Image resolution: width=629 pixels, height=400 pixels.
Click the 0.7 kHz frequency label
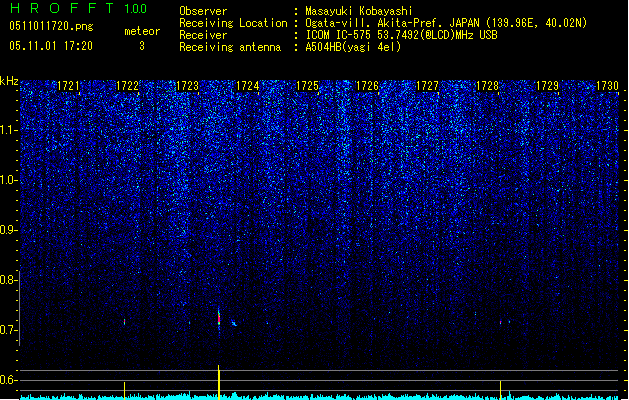pos(8,330)
